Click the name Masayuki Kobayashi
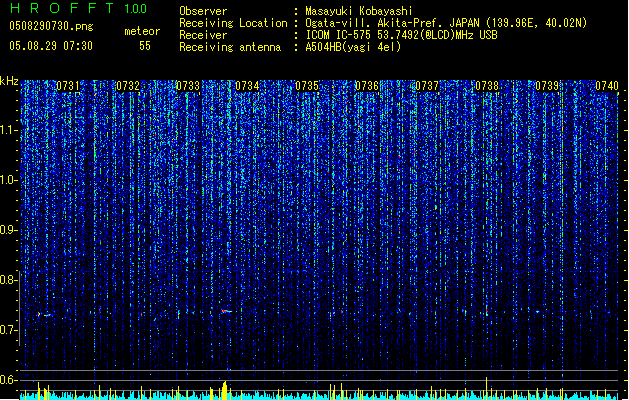 point(359,11)
